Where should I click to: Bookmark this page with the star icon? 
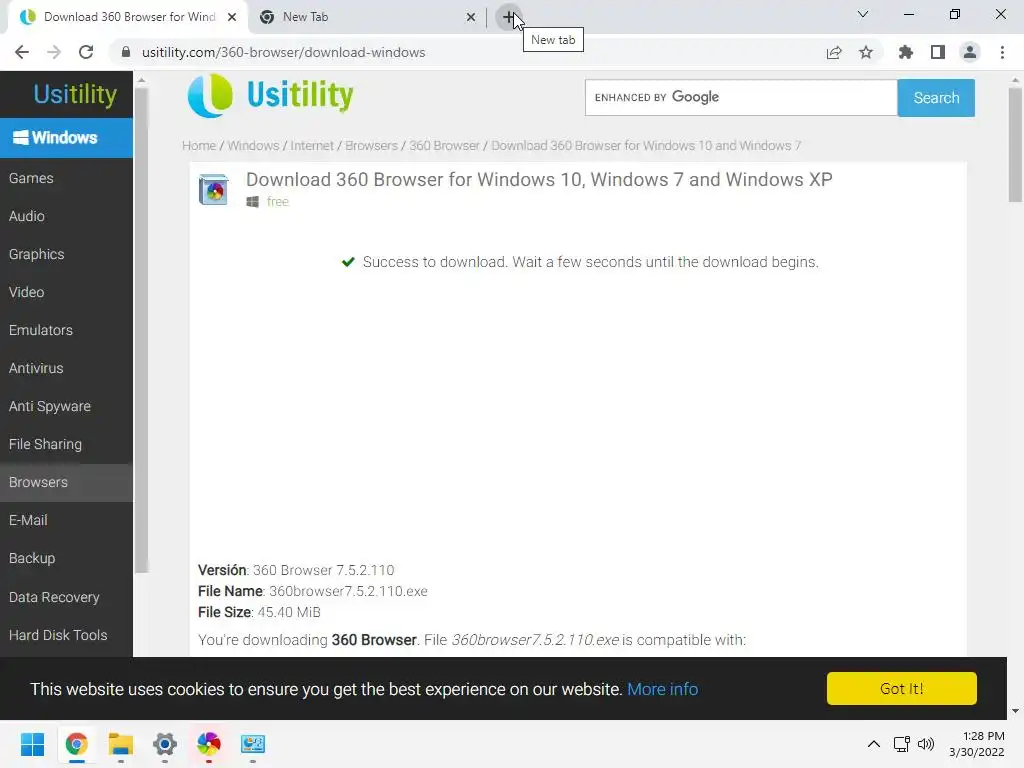pos(866,52)
